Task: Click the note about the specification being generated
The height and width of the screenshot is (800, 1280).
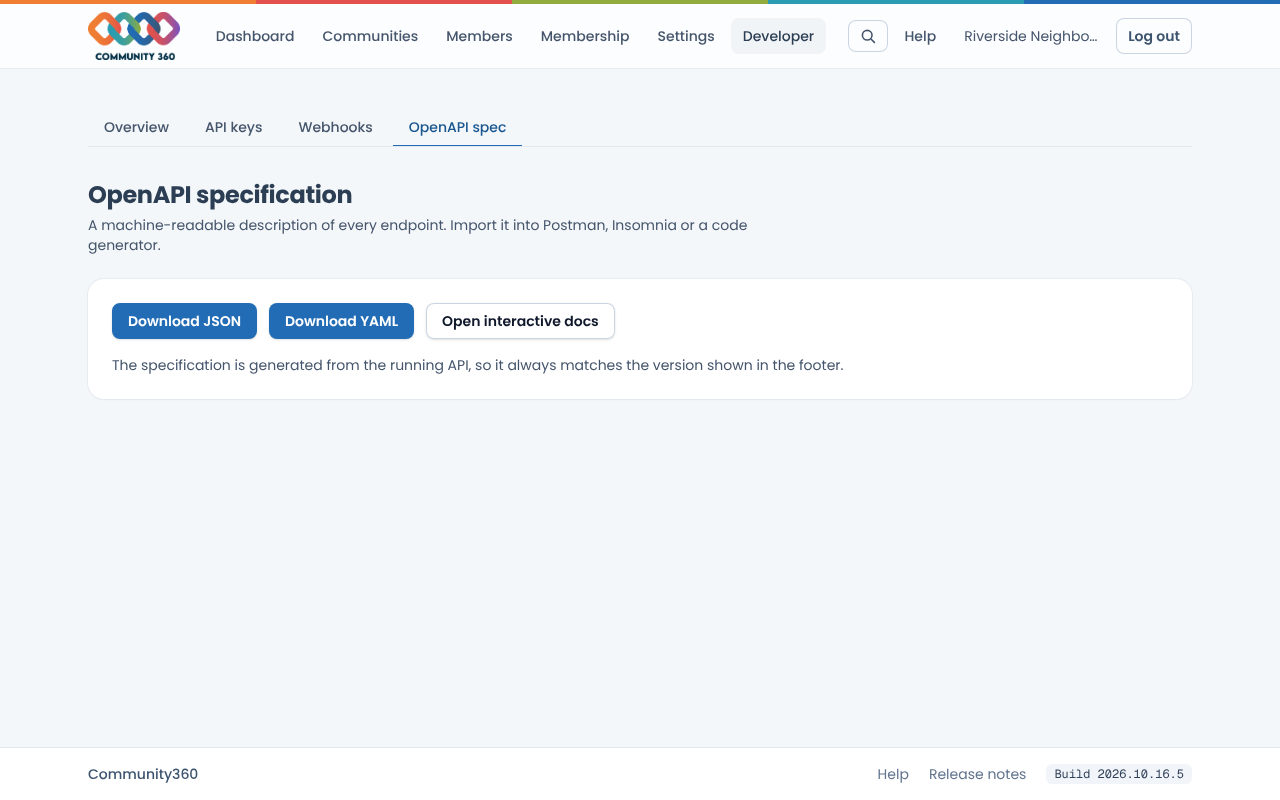Action: coord(478,365)
